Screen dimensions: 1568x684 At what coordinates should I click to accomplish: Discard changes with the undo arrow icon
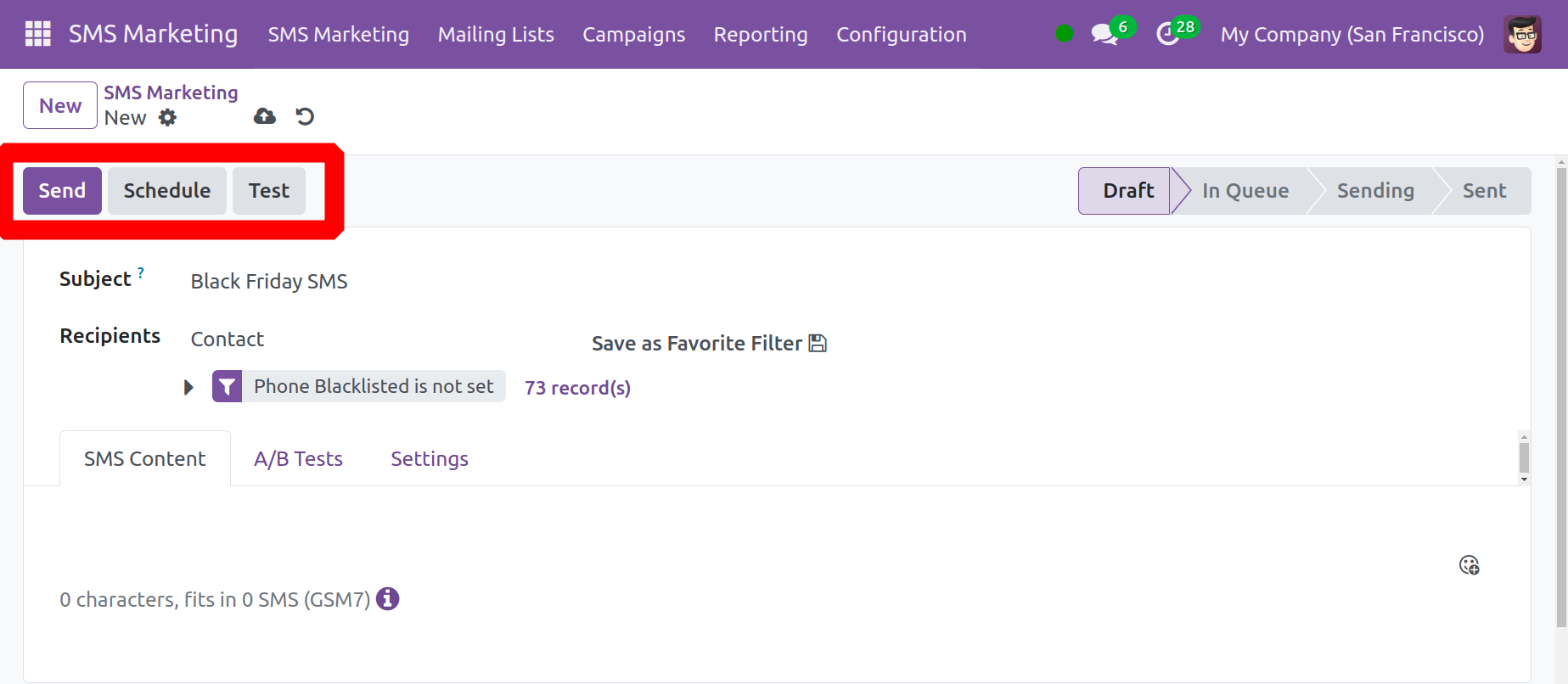tap(305, 116)
